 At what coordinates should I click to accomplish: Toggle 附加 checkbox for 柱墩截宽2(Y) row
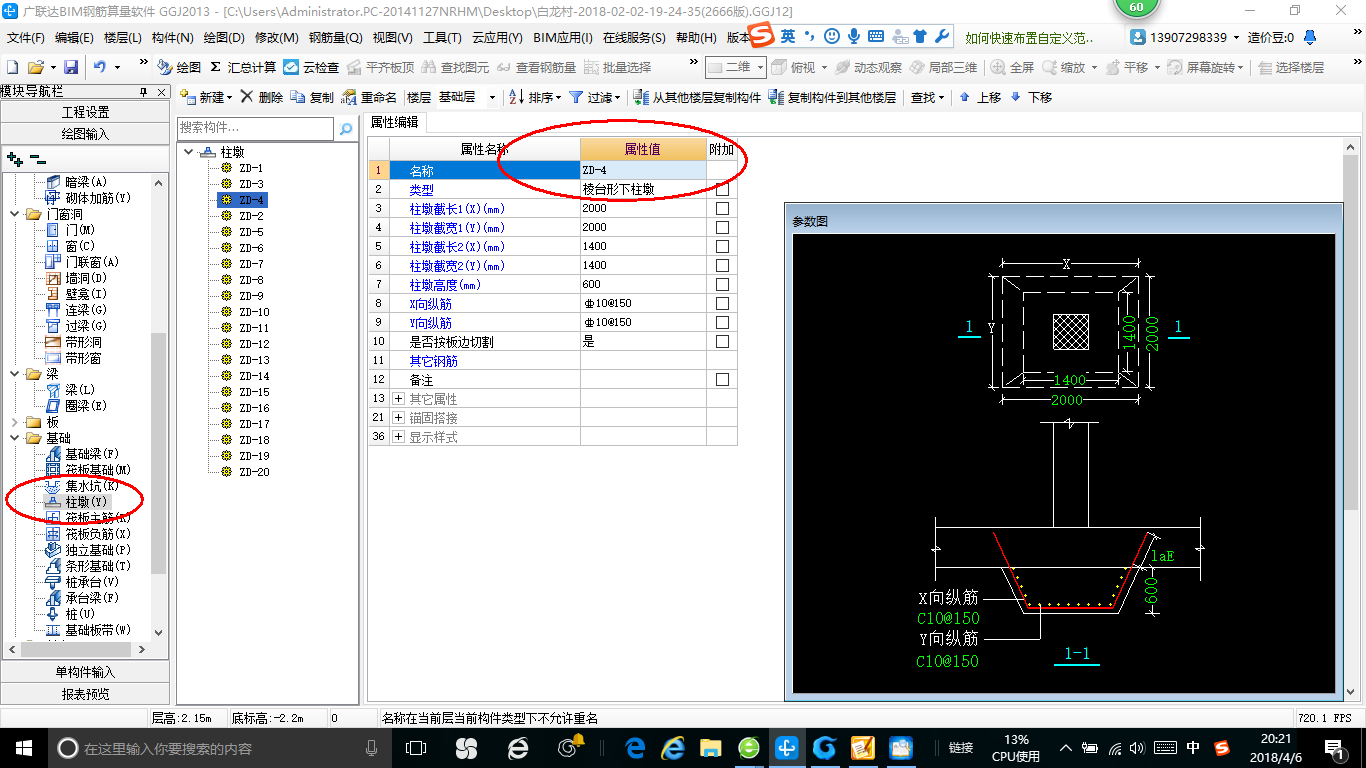722,265
